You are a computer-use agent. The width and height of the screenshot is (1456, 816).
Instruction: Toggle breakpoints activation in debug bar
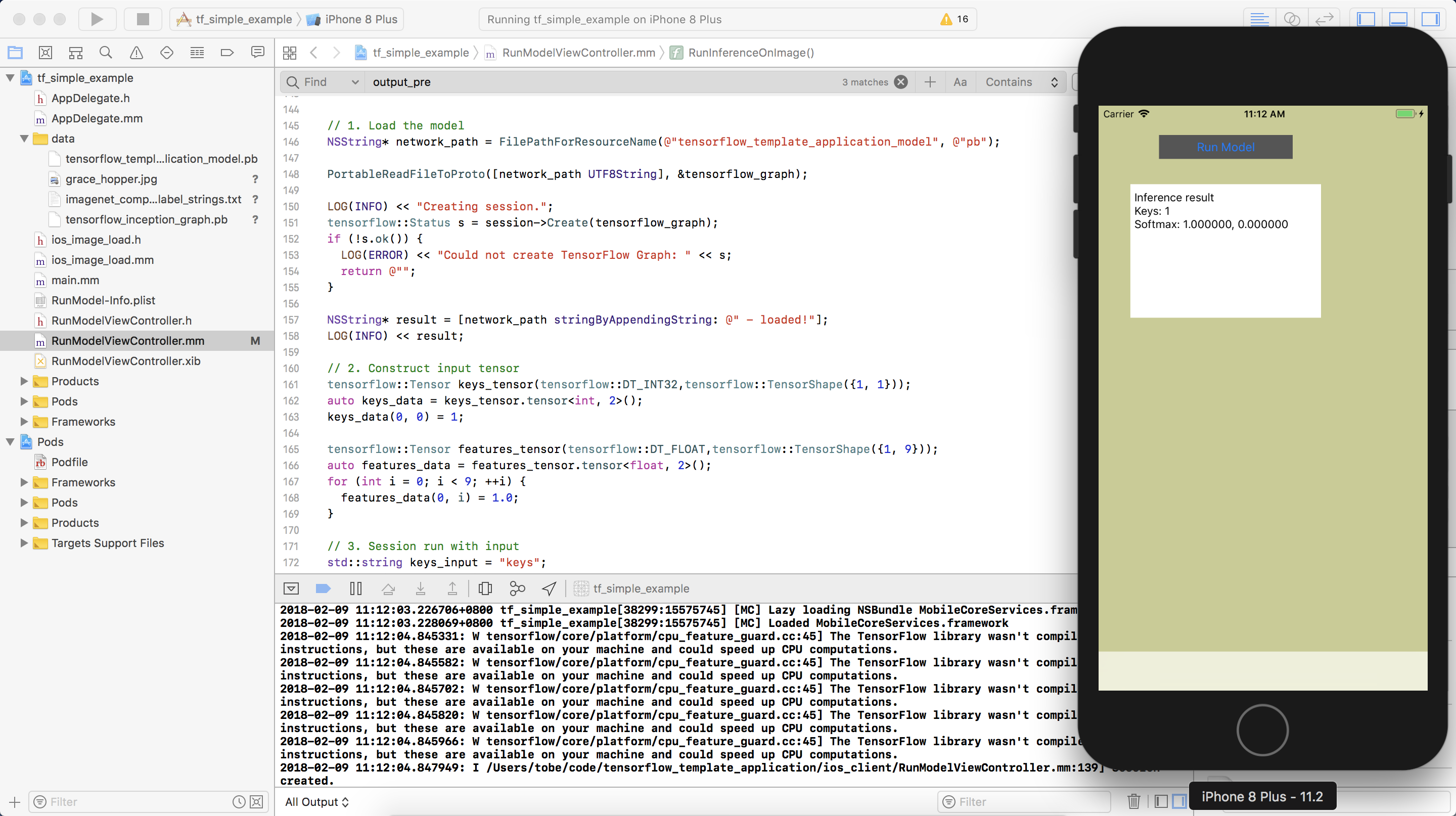[x=323, y=589]
